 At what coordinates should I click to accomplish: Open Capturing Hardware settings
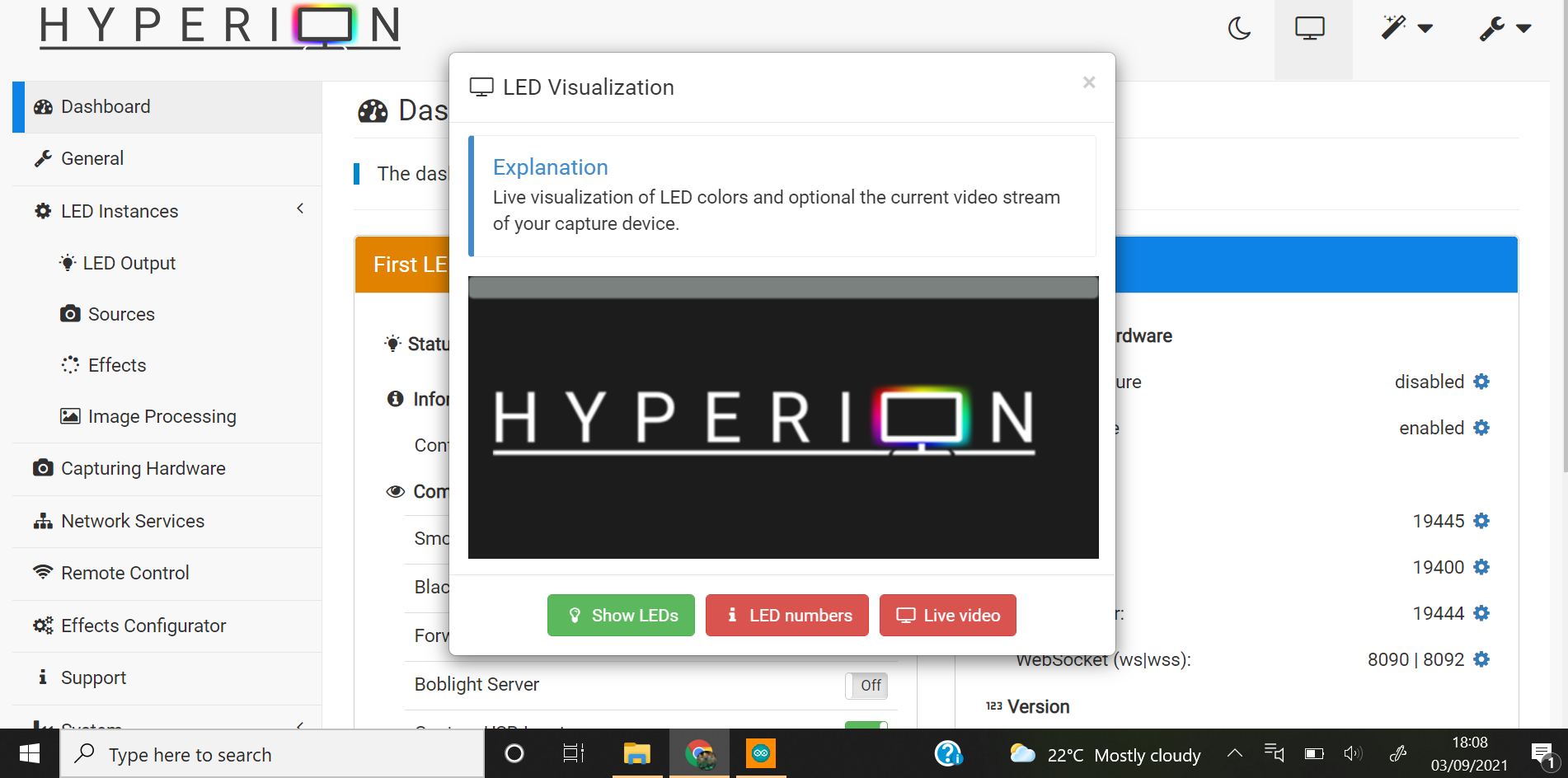143,468
